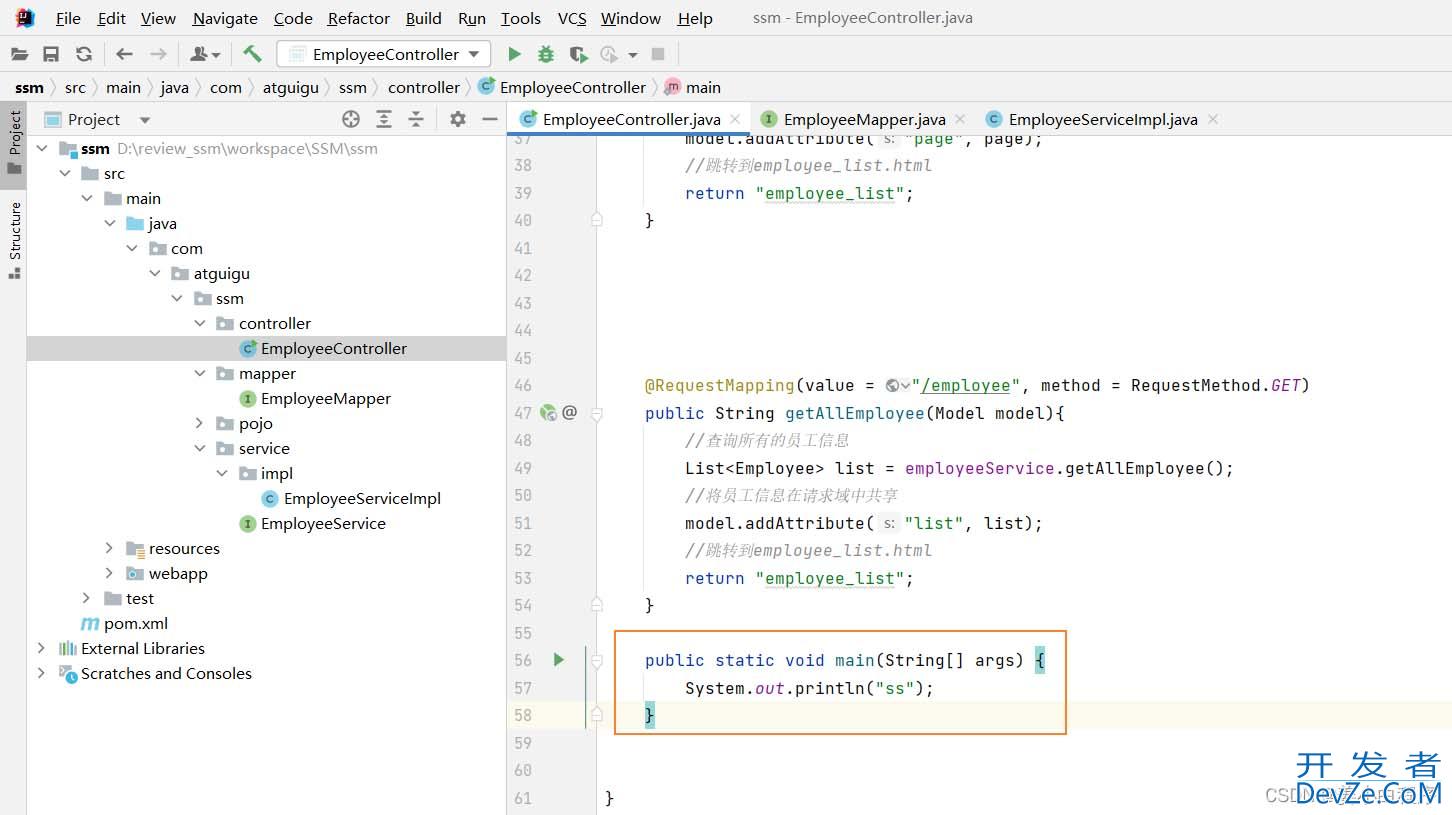The width and height of the screenshot is (1452, 815).
Task: Click the locate target crosshair icon in Project panel
Action: pos(351,119)
